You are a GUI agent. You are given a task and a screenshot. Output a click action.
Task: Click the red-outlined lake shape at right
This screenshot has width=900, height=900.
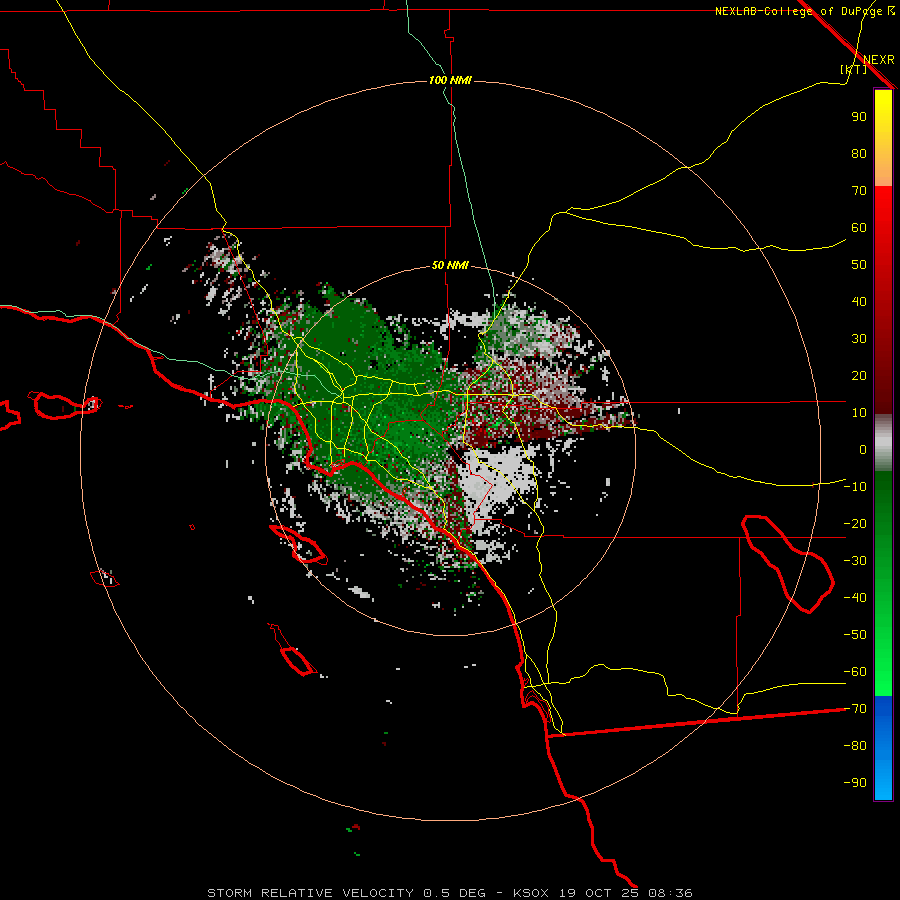788,564
